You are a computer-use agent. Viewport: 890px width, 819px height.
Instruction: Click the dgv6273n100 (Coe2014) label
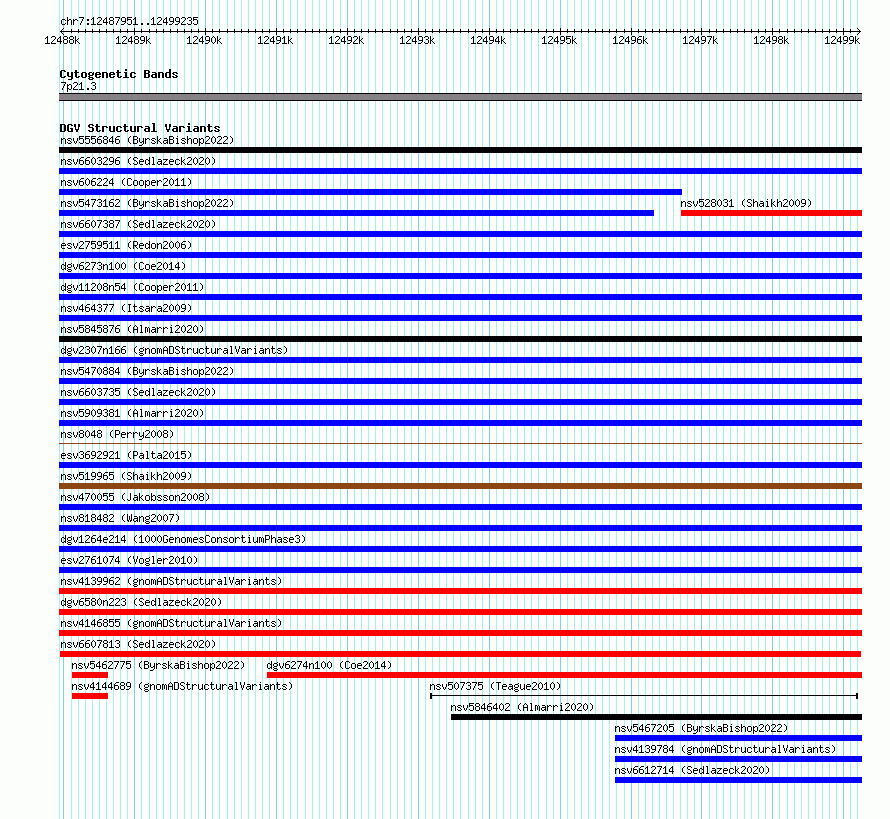(123, 266)
